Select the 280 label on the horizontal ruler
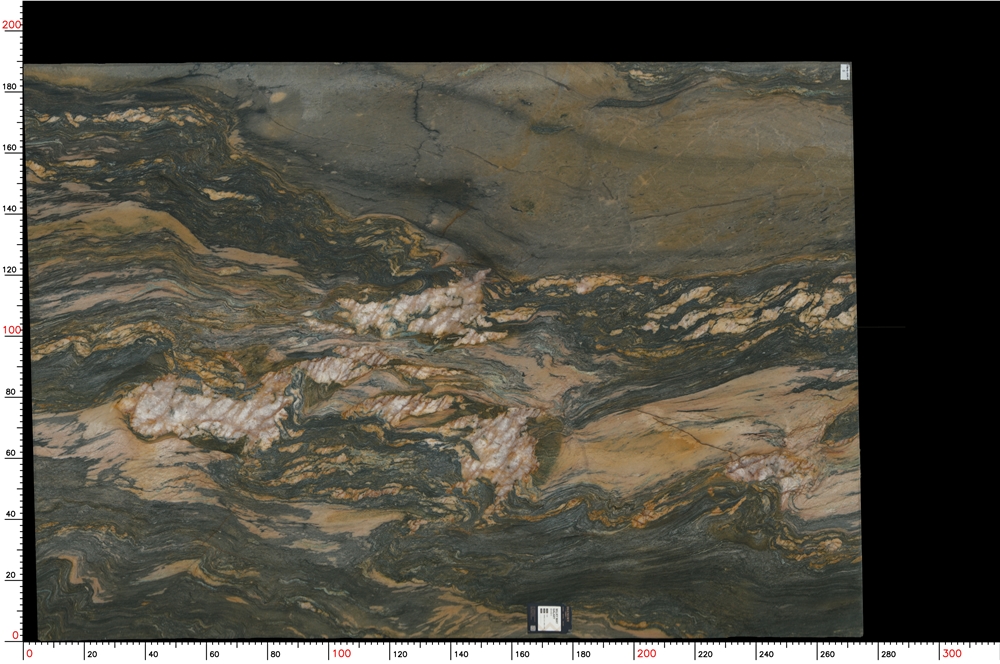This screenshot has width=1000, height=664. [888, 654]
